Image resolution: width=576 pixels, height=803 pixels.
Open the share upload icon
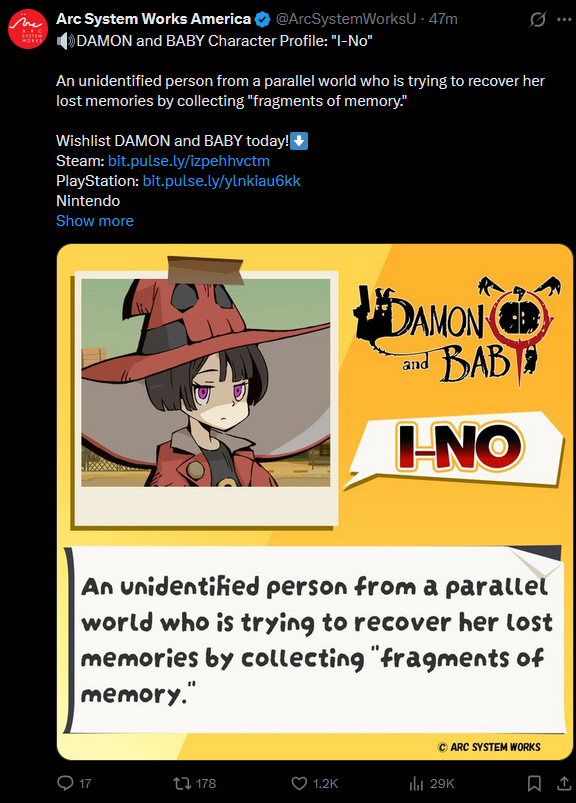564,783
